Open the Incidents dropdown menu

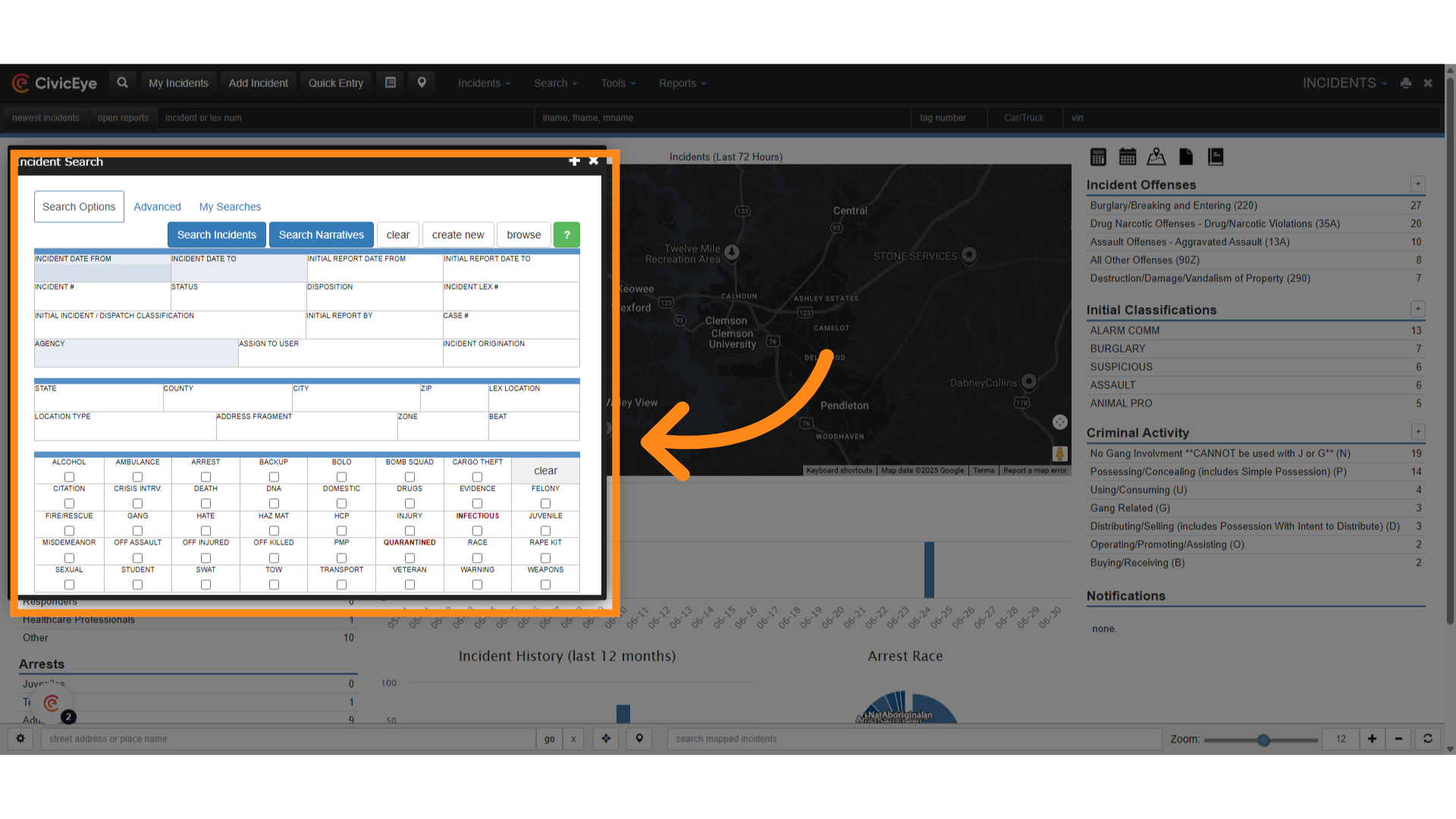point(484,83)
